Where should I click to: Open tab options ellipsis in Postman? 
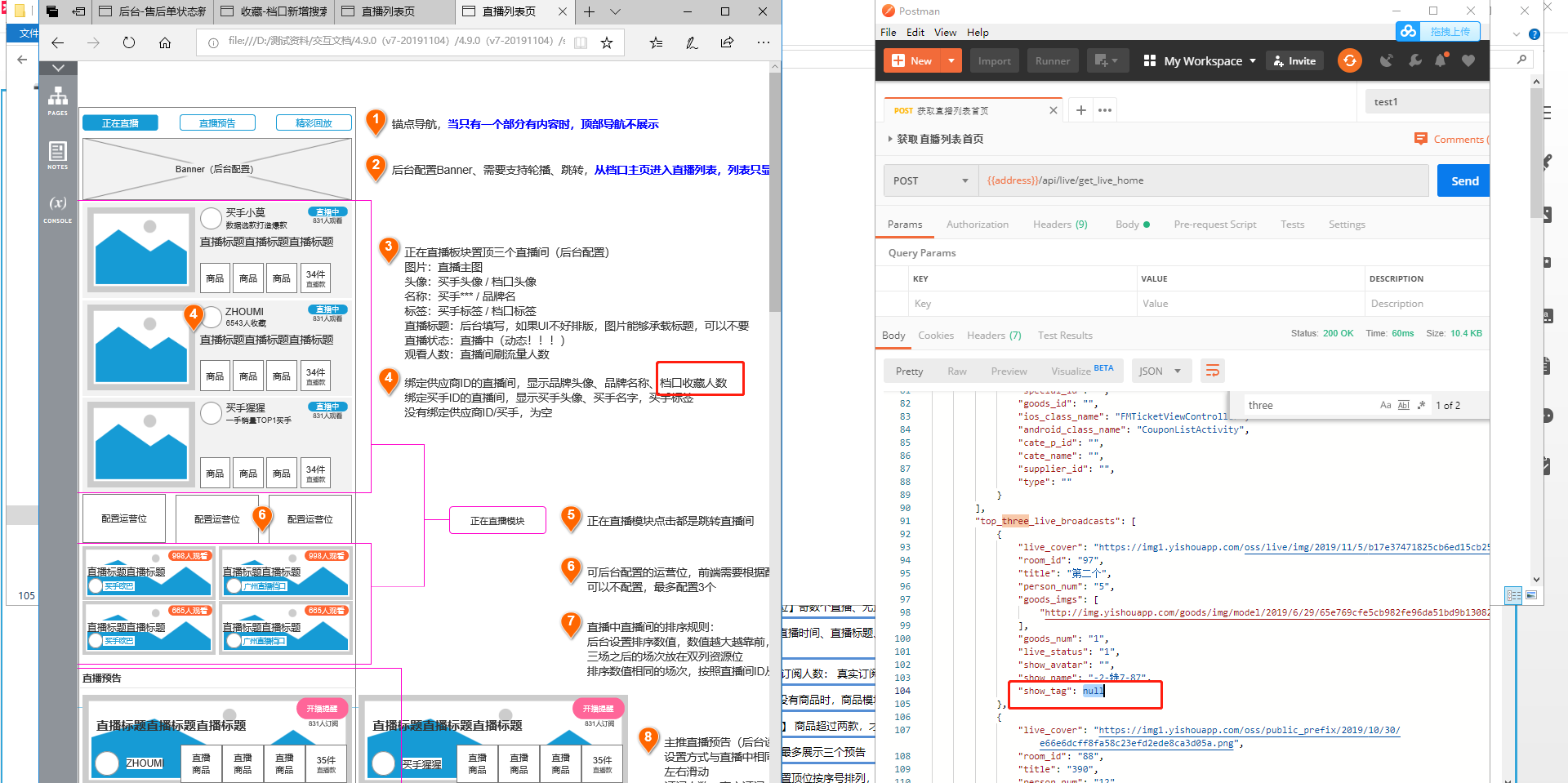pos(1105,110)
